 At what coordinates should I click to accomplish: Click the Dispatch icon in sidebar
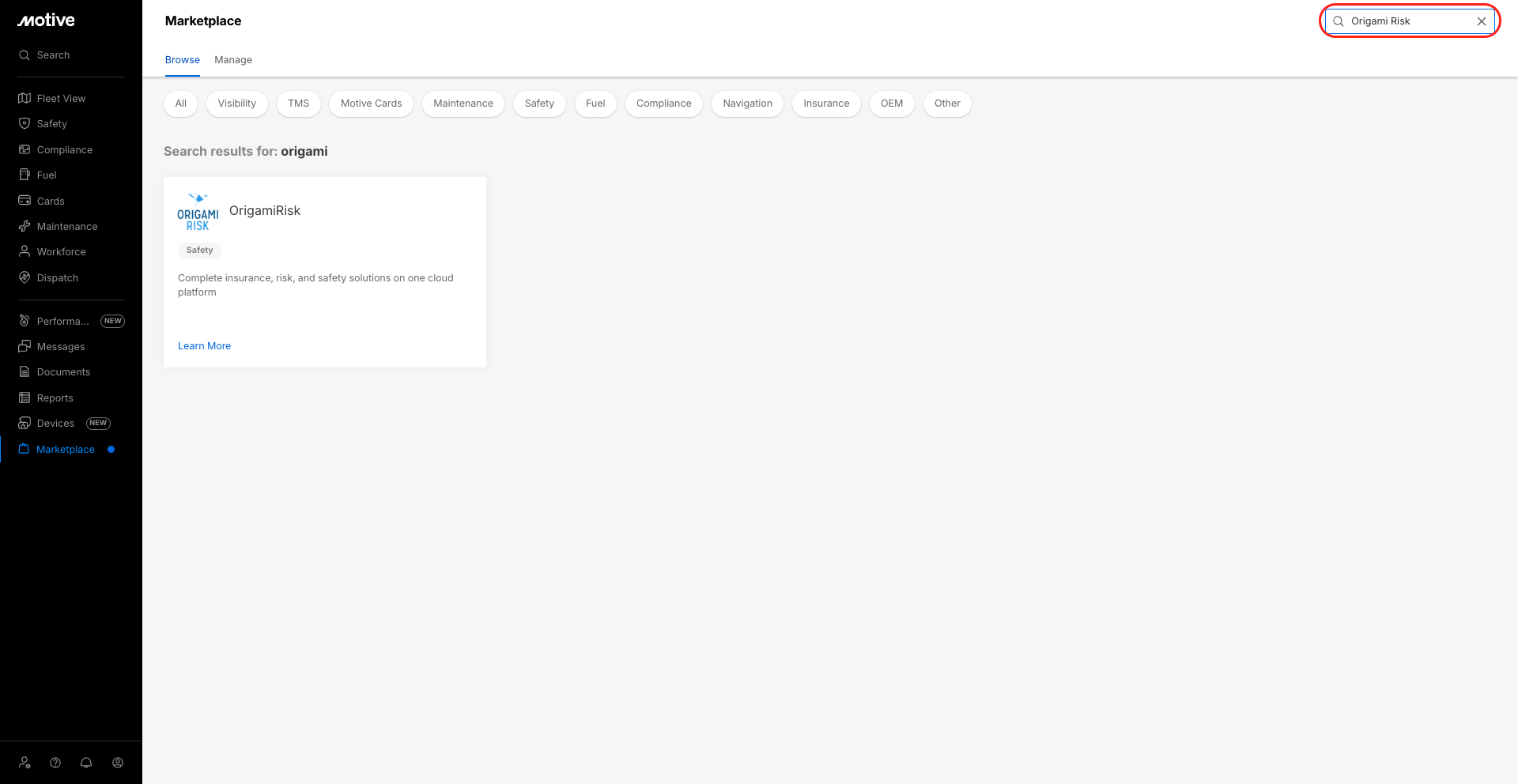25,277
